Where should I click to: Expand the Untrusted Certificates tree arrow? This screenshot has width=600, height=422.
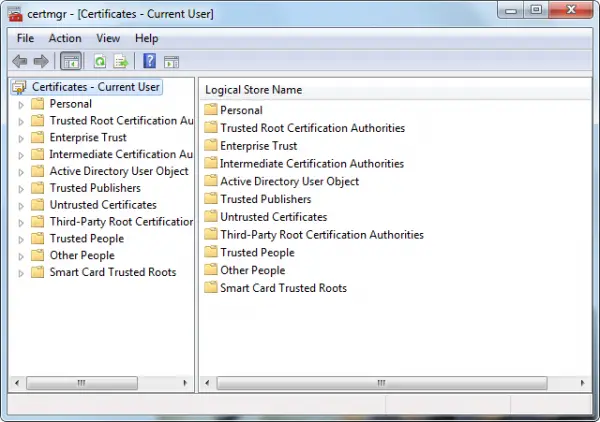[x=21, y=205]
